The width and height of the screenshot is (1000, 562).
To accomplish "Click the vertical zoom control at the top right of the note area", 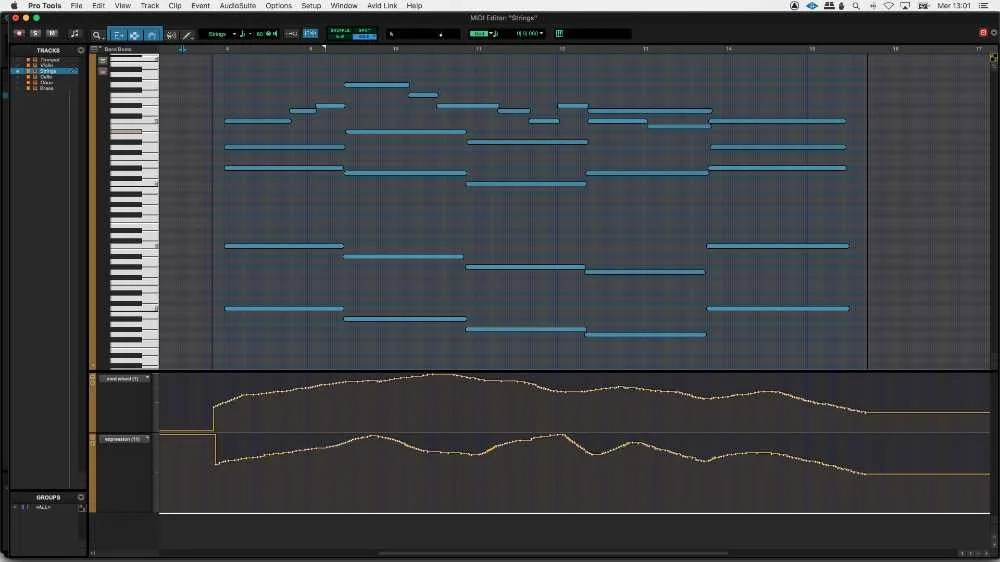I will pos(994,59).
